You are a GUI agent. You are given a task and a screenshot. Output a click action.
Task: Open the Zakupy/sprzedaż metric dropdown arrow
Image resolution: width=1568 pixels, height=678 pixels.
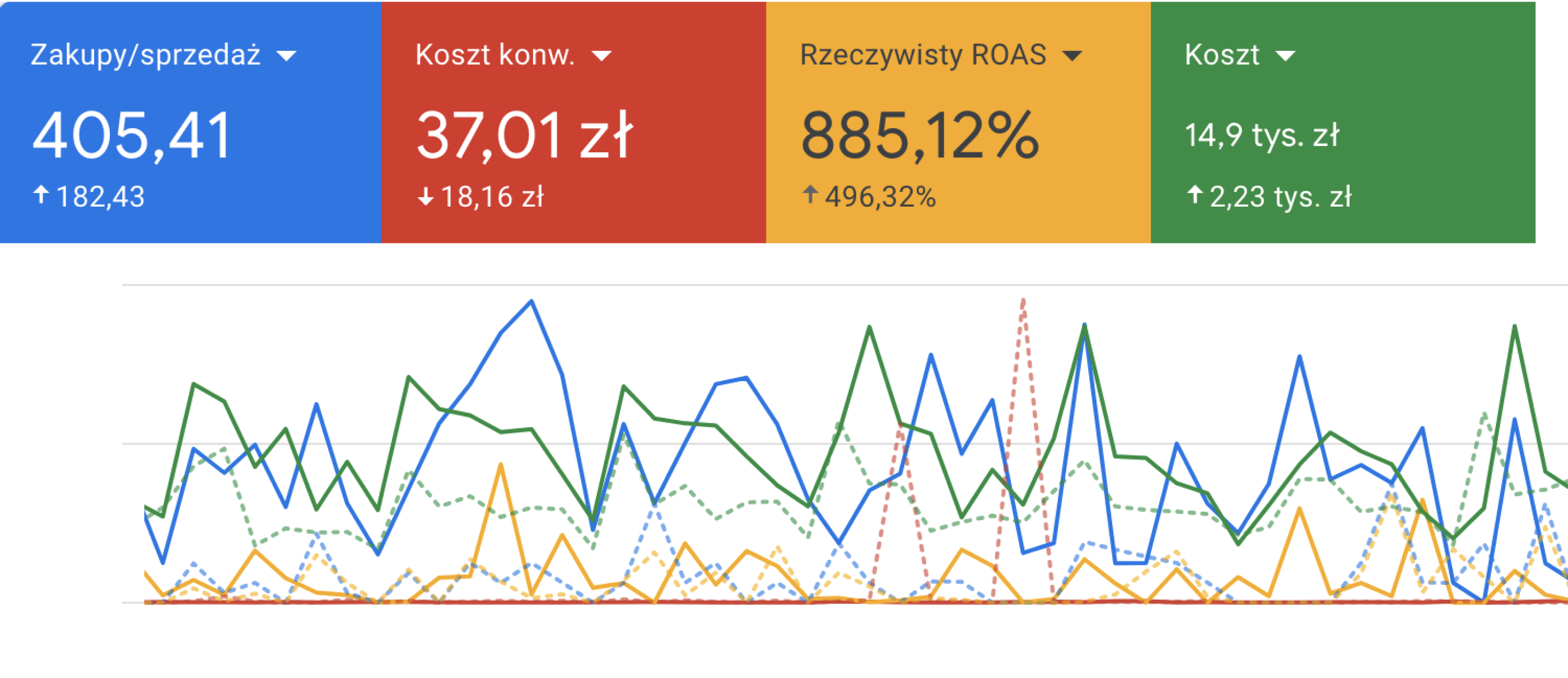point(286,57)
